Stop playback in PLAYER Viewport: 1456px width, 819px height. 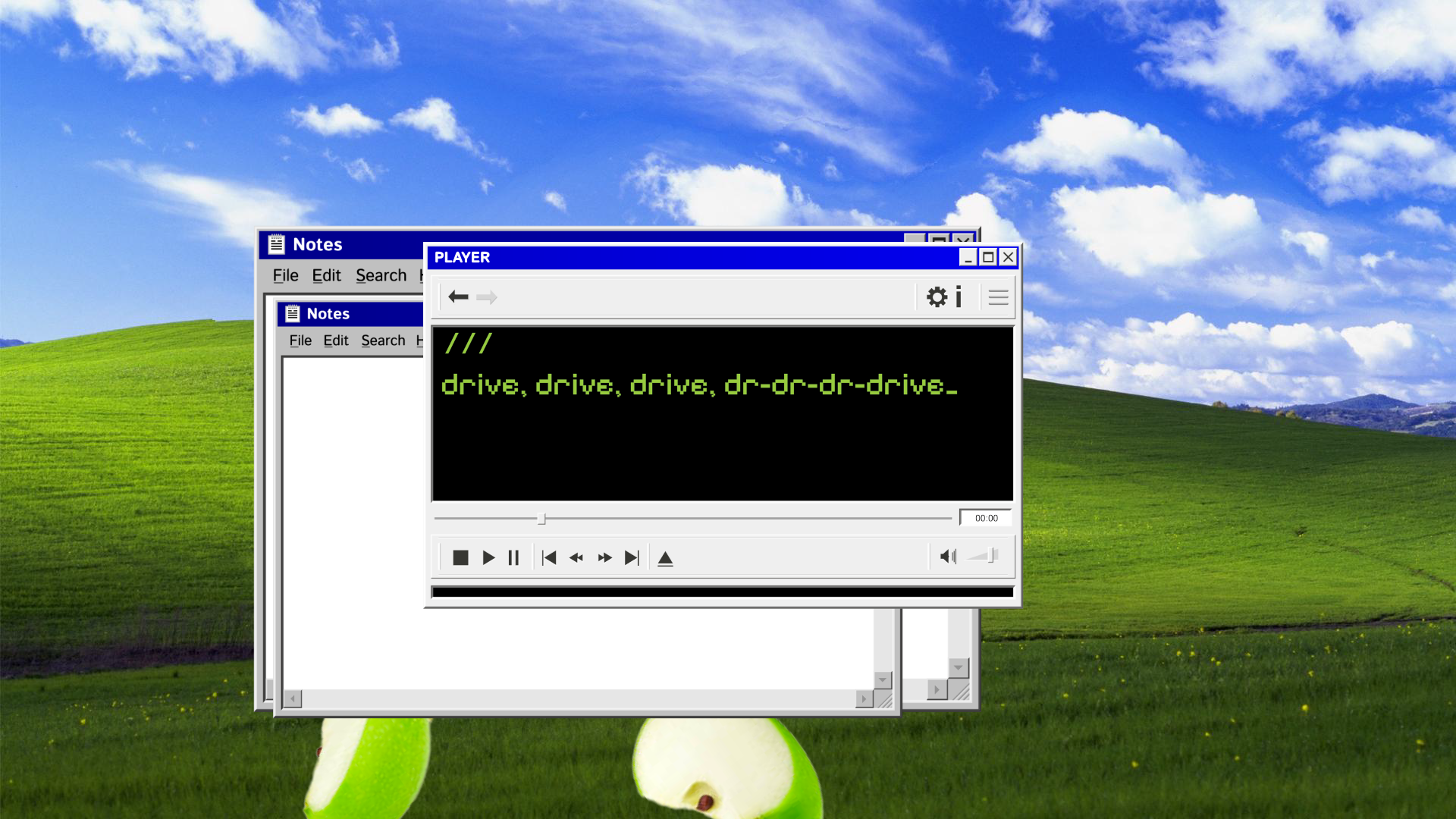pyautogui.click(x=460, y=558)
